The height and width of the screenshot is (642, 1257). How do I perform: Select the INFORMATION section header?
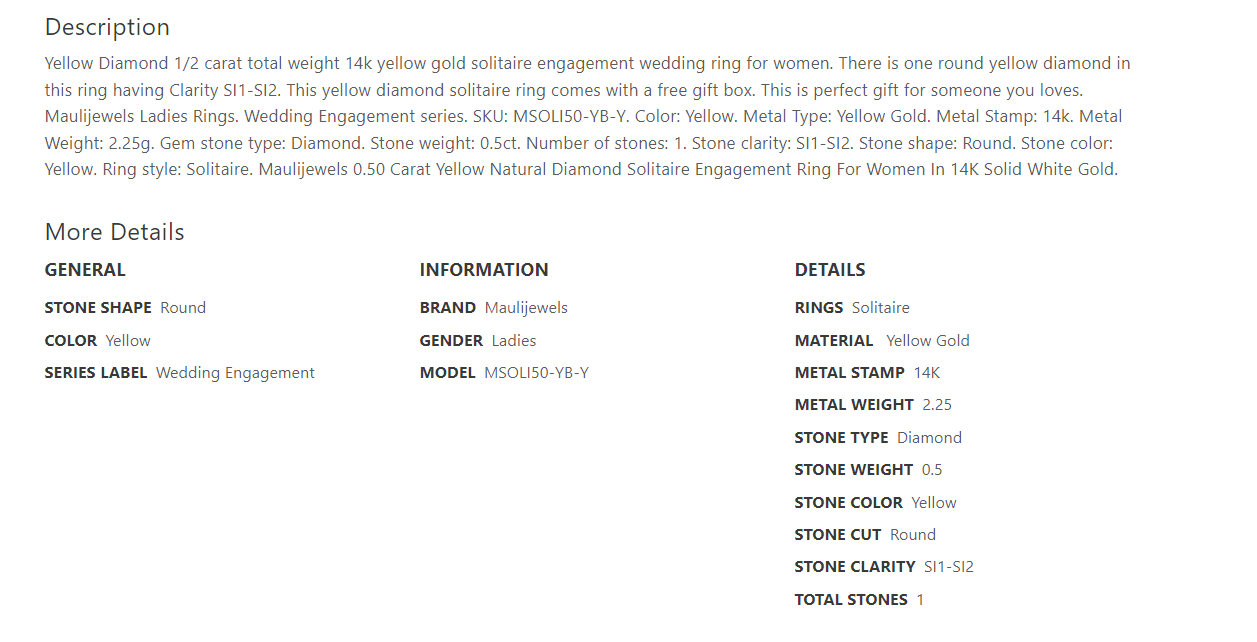(484, 270)
